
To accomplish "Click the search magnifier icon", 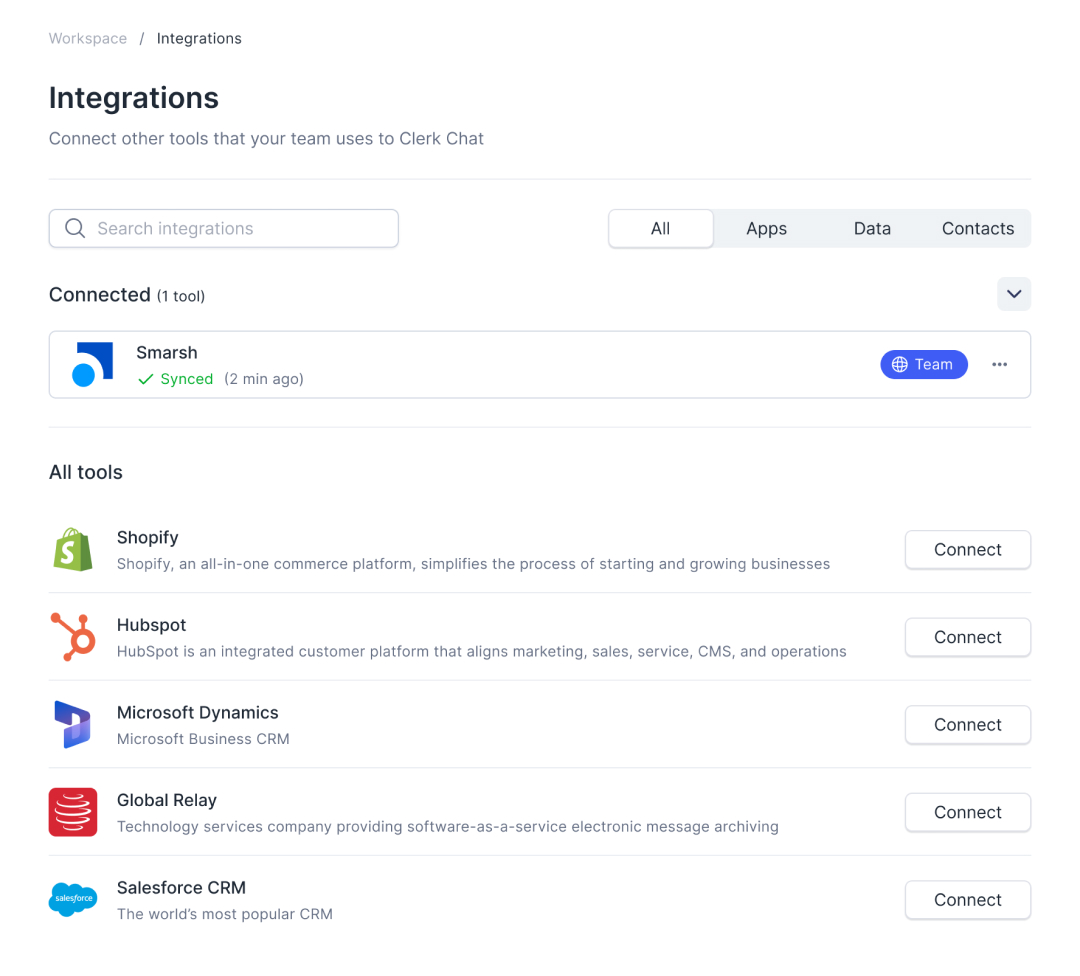I will click(x=75, y=228).
